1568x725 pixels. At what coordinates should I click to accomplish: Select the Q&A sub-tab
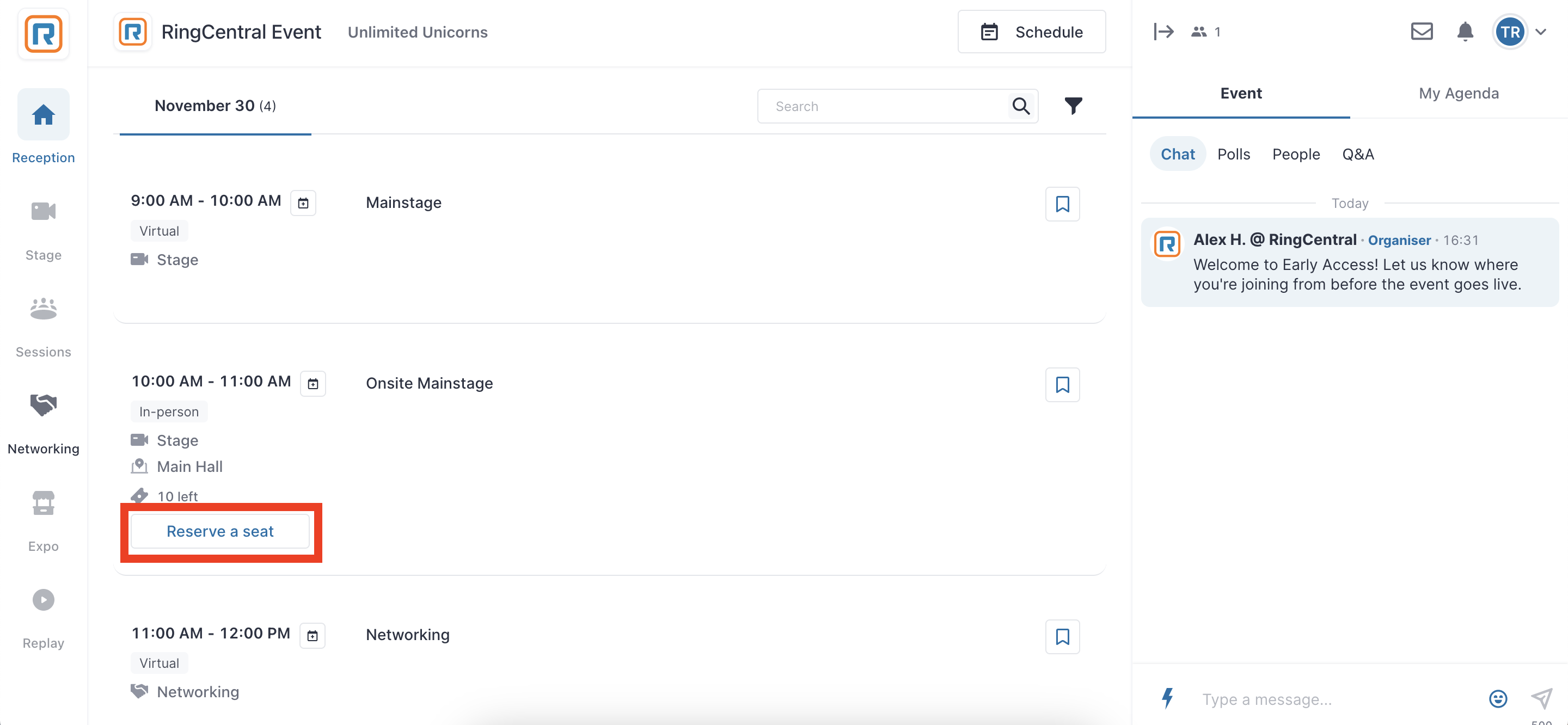click(x=1358, y=154)
